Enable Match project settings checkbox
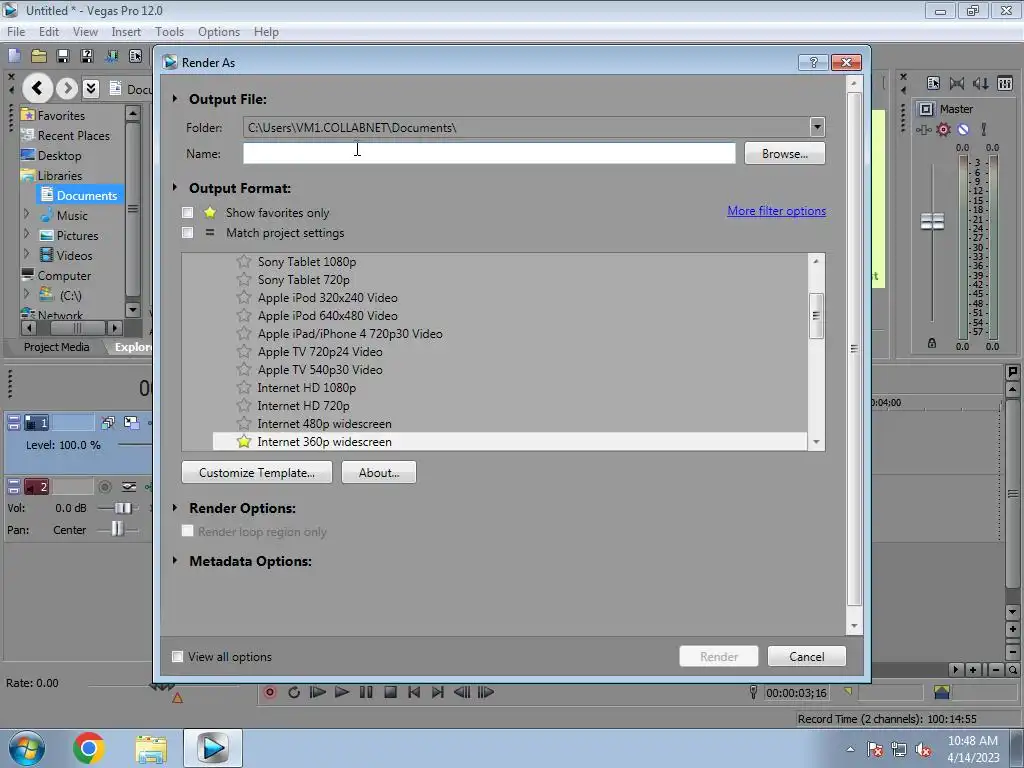Viewport: 1024px width, 768px height. (187, 232)
